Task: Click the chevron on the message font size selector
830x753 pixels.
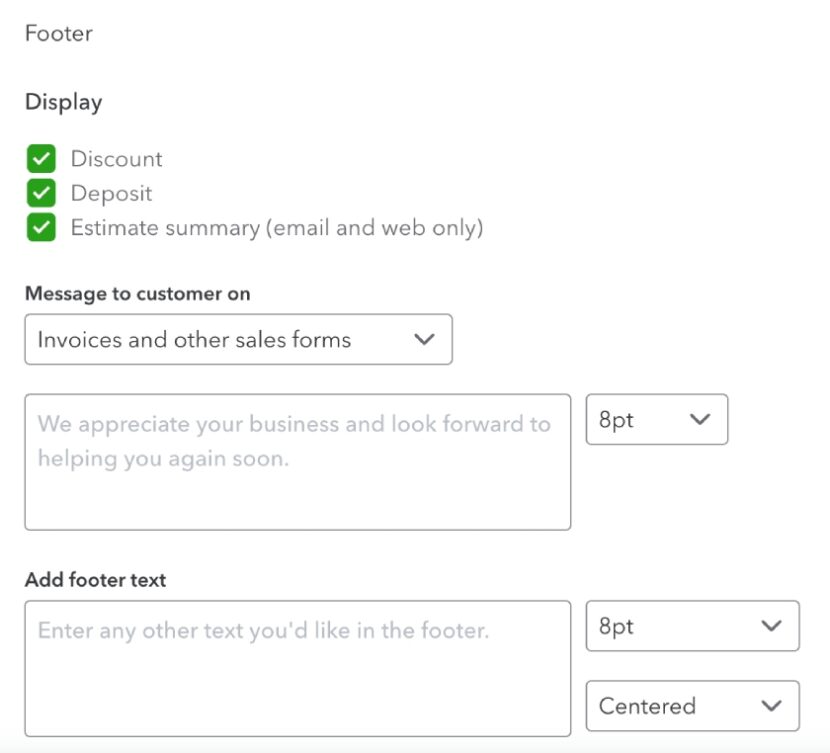Action: point(700,420)
